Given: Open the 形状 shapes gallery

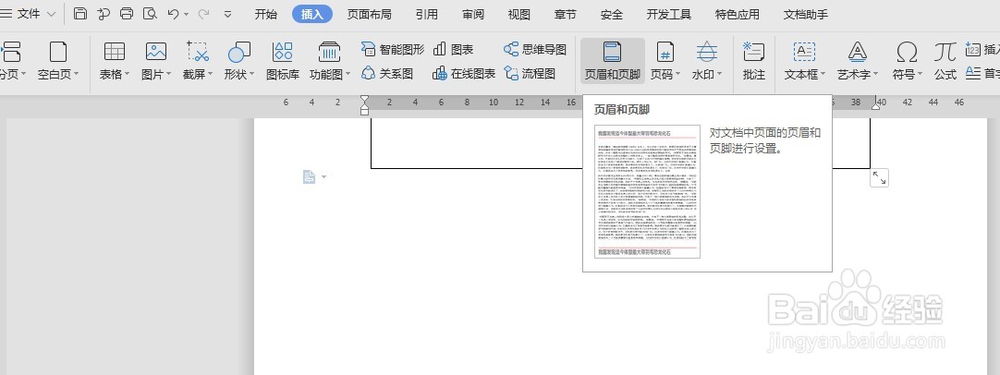Looking at the screenshot, I should coord(239,61).
